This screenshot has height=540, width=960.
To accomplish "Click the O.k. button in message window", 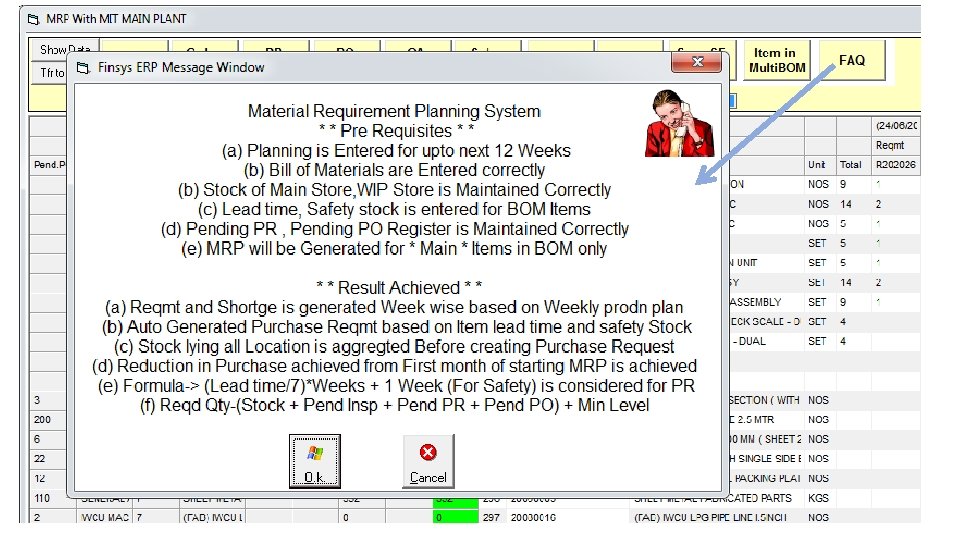I will 315,461.
